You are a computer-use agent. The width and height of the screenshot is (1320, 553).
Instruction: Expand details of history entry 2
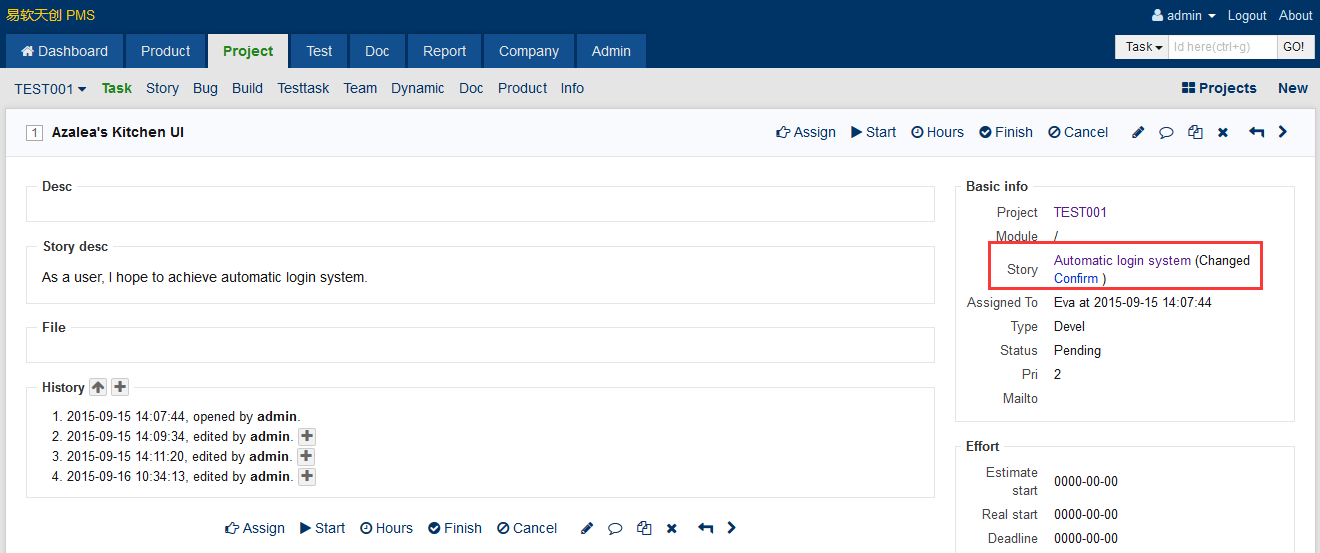point(307,437)
